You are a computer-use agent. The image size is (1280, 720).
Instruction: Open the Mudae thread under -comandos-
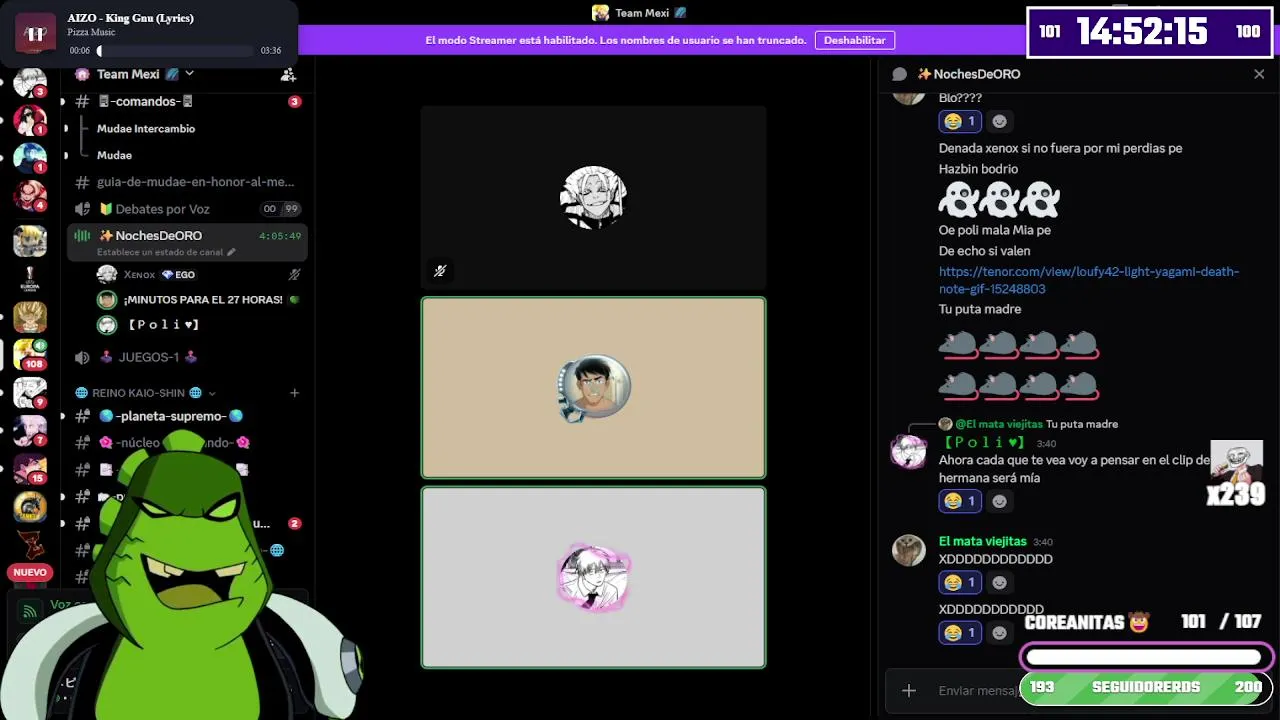click(x=114, y=155)
